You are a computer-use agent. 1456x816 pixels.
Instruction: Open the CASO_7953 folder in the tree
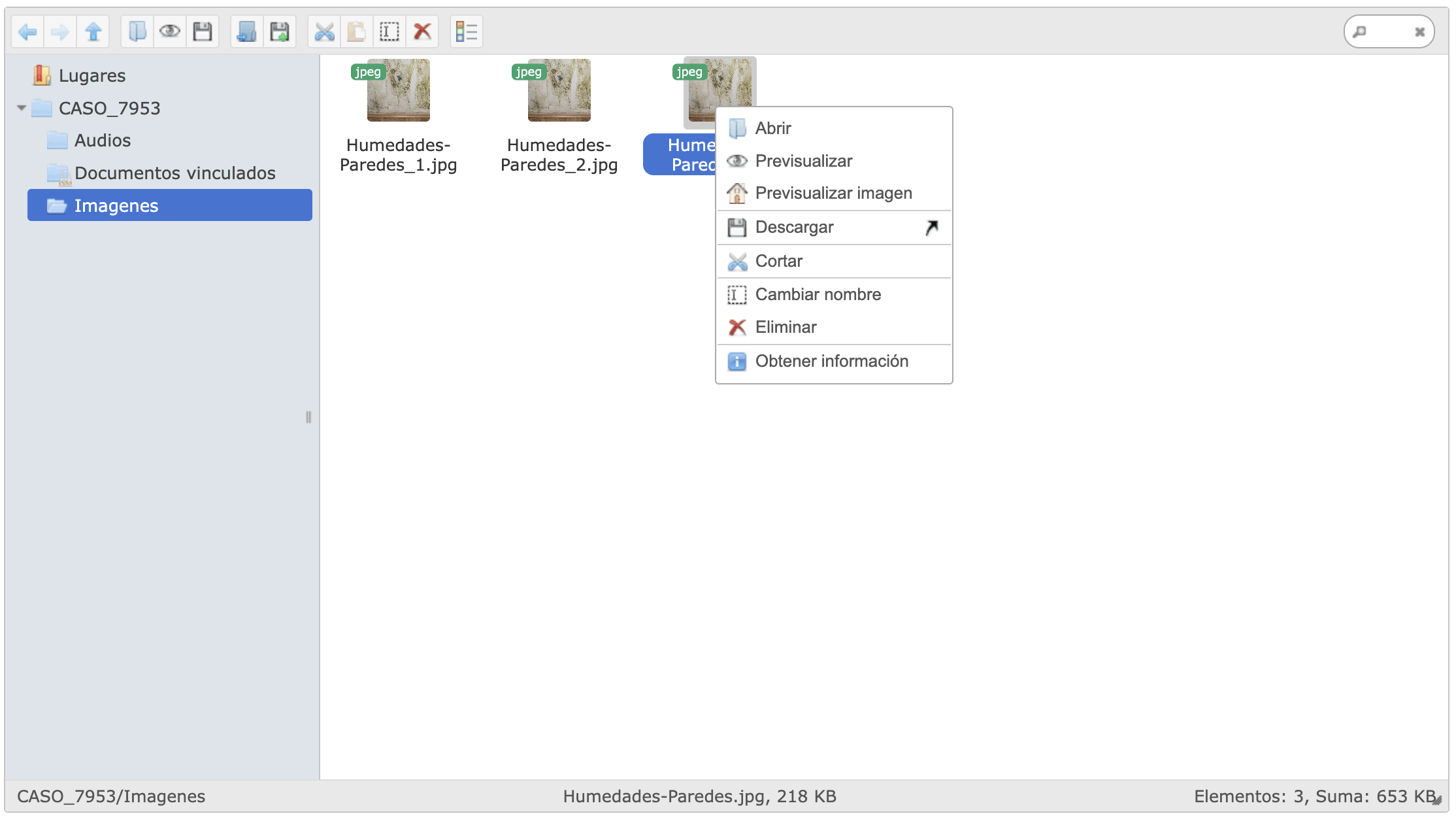(109, 108)
